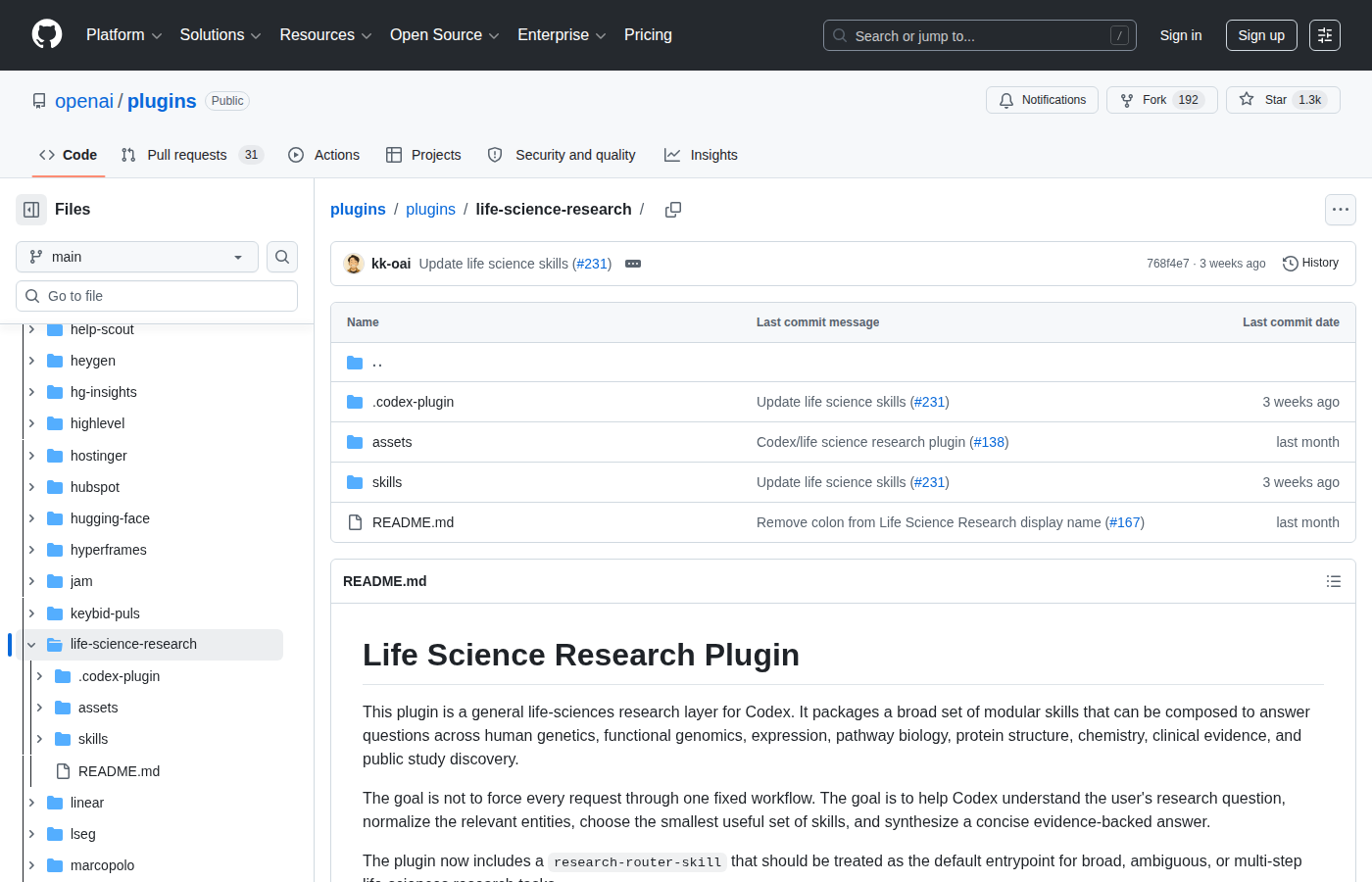The height and width of the screenshot is (882, 1372).
Task: Open the kk-oai author link
Action: tap(391, 264)
